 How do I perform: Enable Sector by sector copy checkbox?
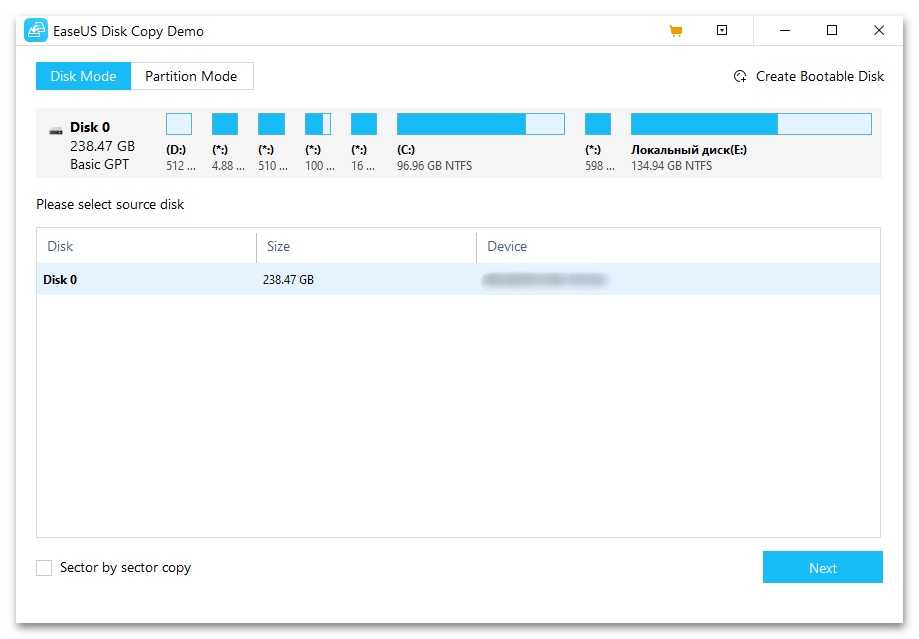tap(44, 567)
